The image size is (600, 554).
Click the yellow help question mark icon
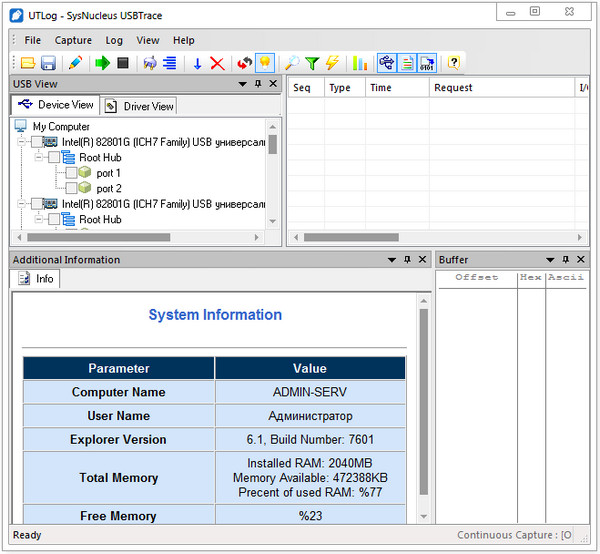click(453, 63)
